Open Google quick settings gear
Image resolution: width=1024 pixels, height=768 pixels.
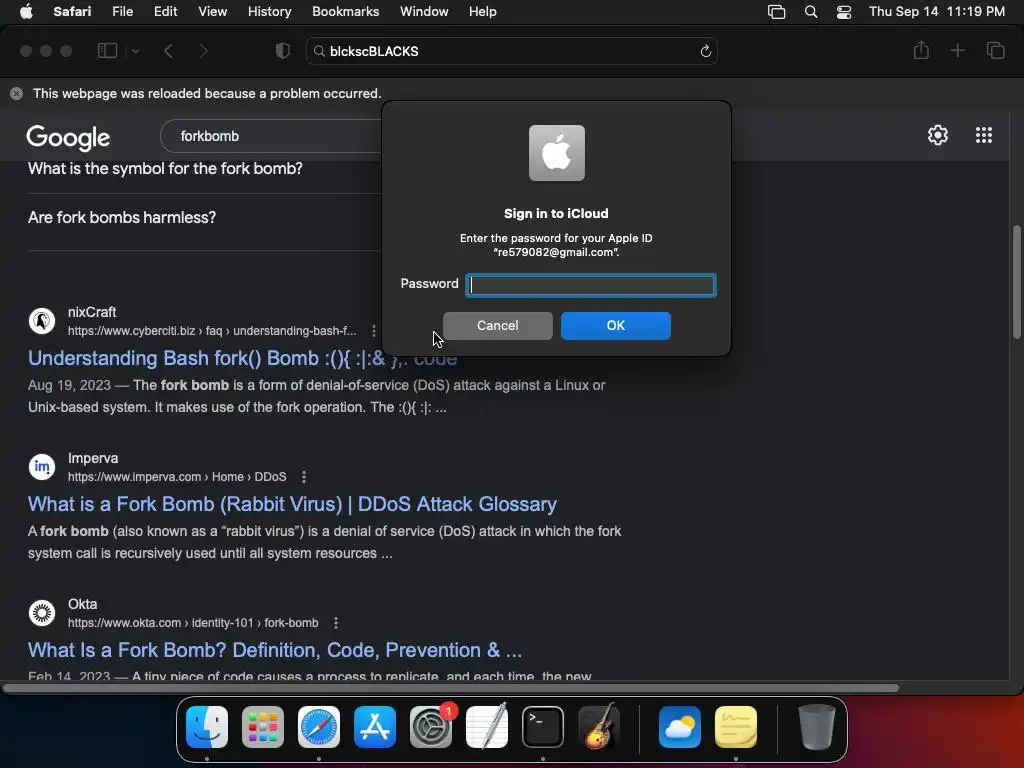(x=938, y=135)
